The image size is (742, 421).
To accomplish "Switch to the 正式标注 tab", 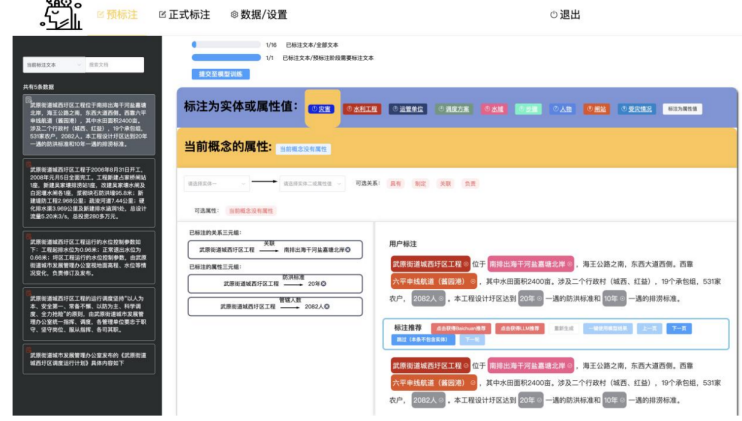I will pos(184,15).
